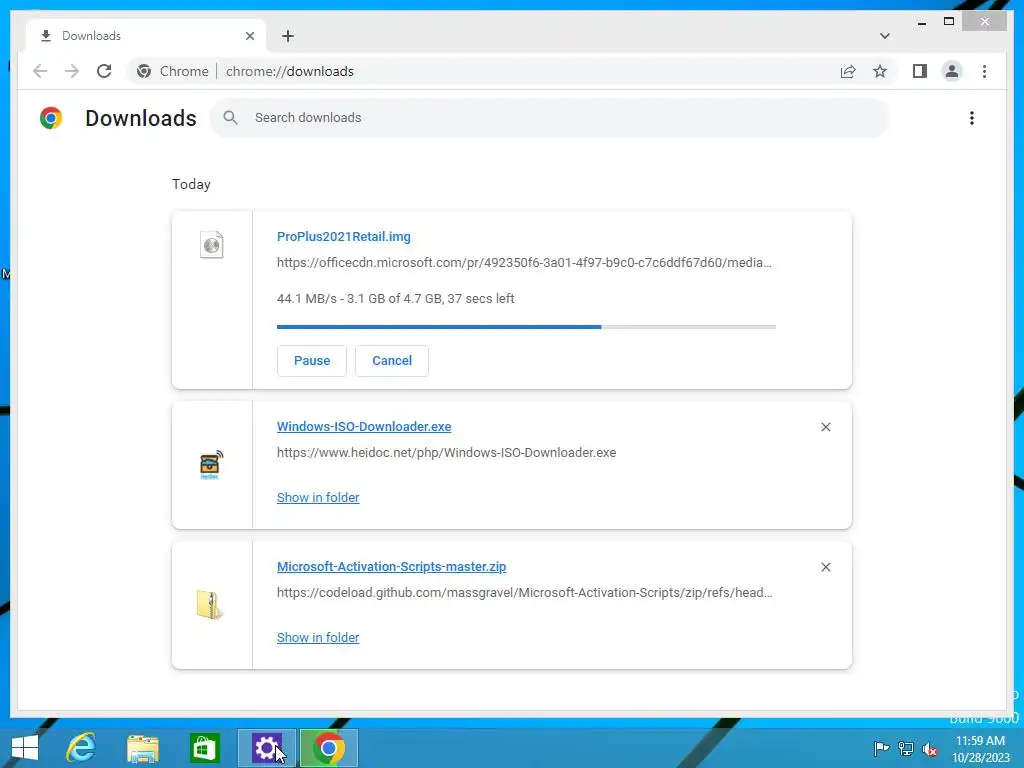The image size is (1024, 768).
Task: Minimize the Chrome window
Action: 921,22
